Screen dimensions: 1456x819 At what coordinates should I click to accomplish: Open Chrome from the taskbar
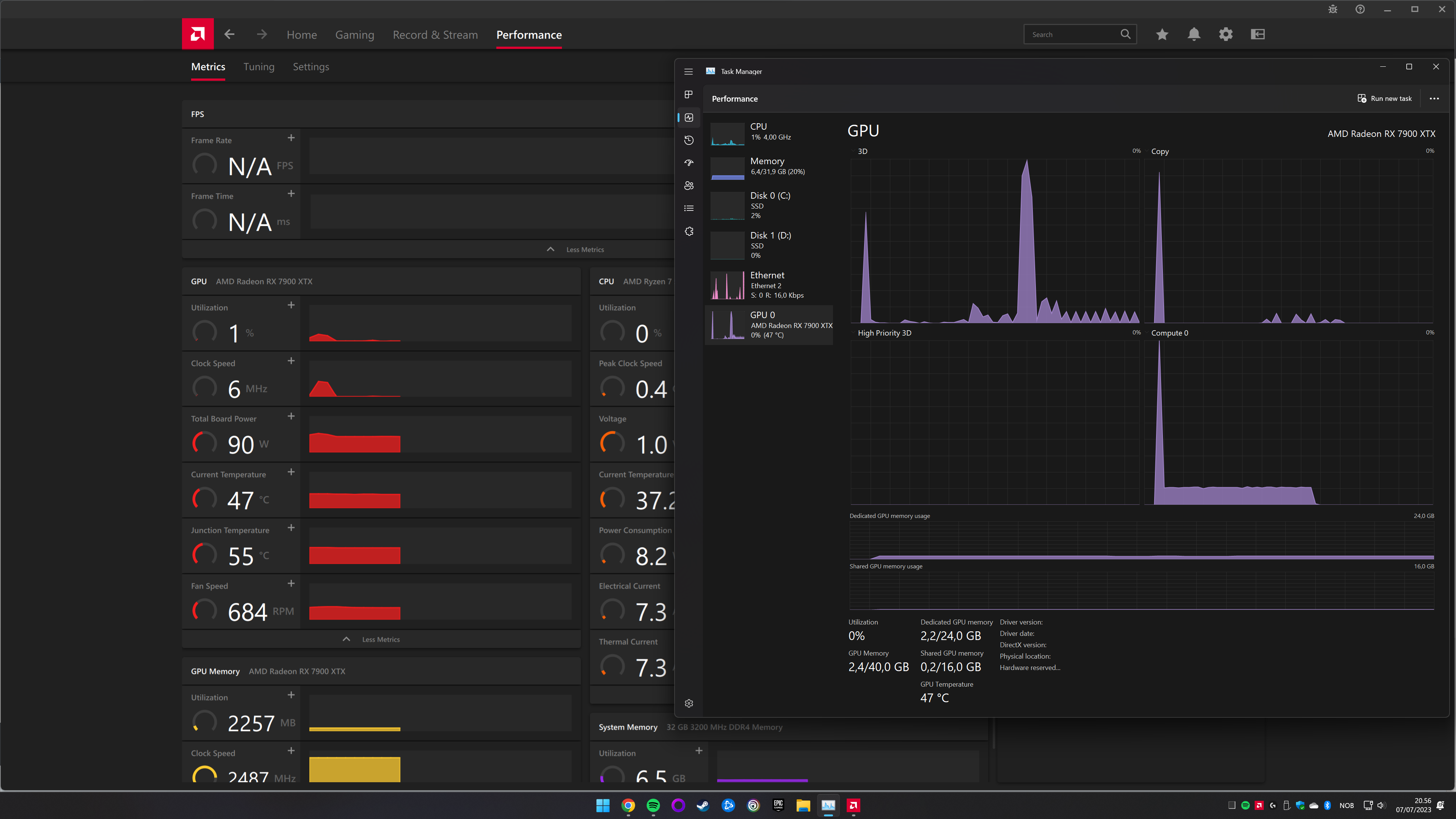click(x=628, y=805)
